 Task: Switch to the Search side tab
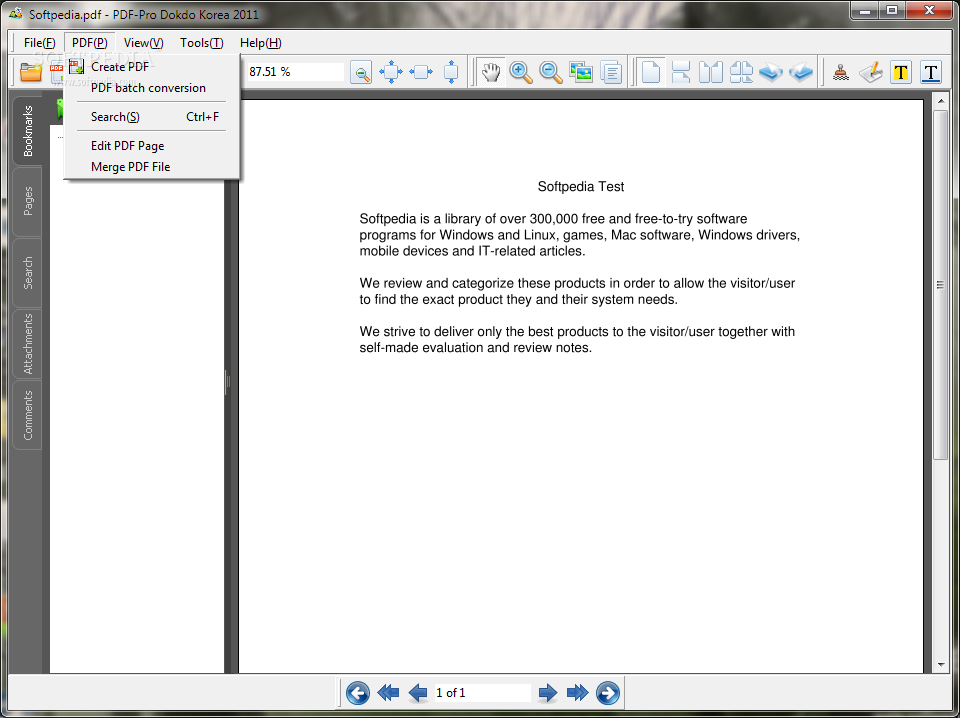(28, 273)
